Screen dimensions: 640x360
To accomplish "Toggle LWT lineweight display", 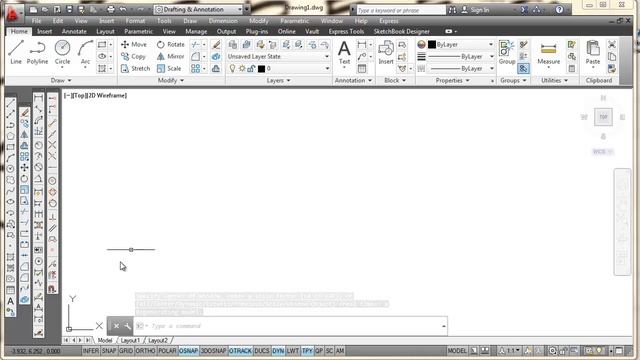I will [293, 351].
